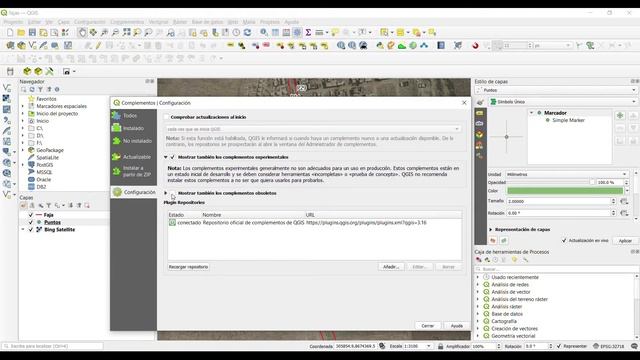Click the Open Project folder icon

coord(21,32)
